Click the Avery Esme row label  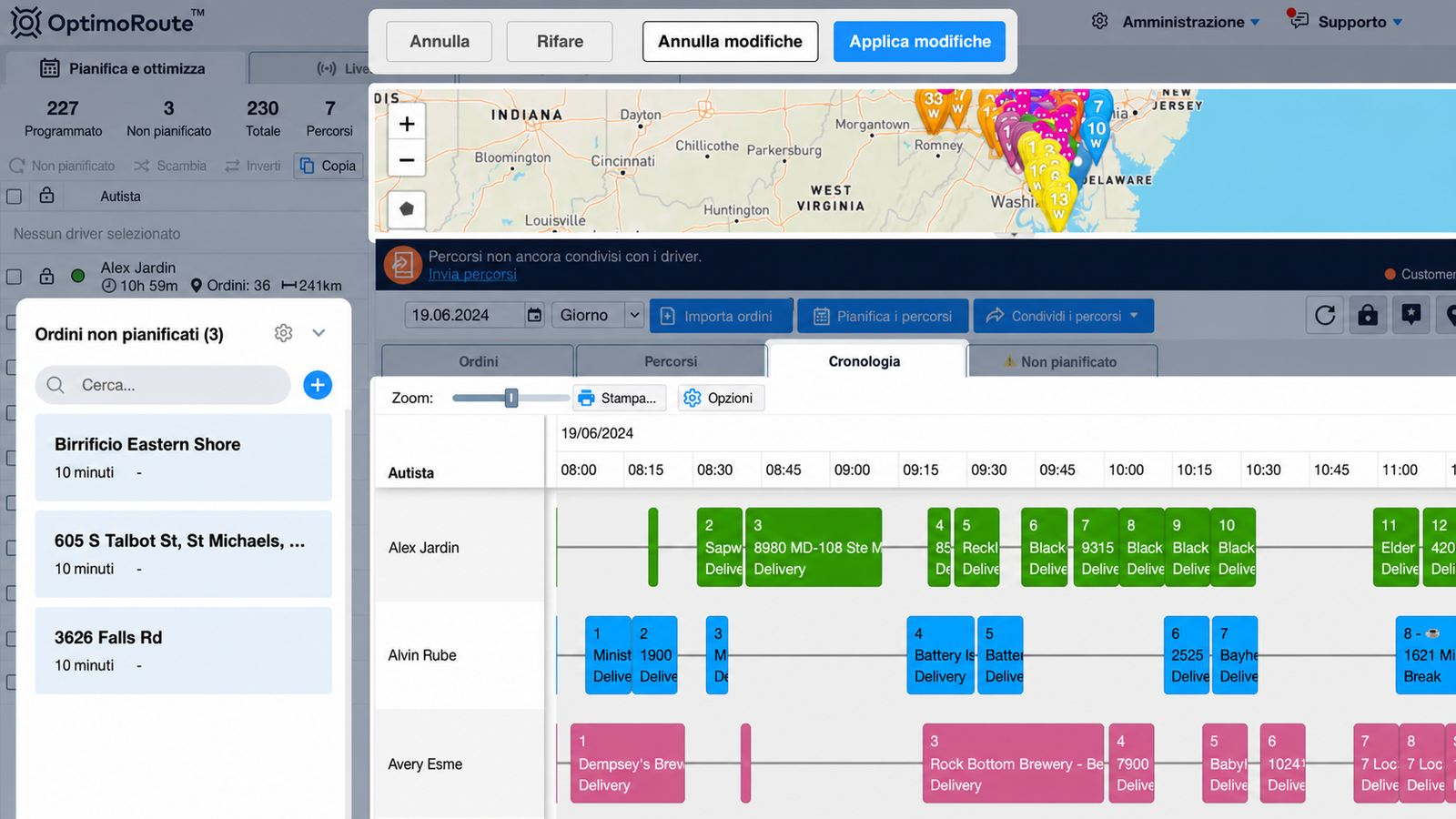[425, 764]
